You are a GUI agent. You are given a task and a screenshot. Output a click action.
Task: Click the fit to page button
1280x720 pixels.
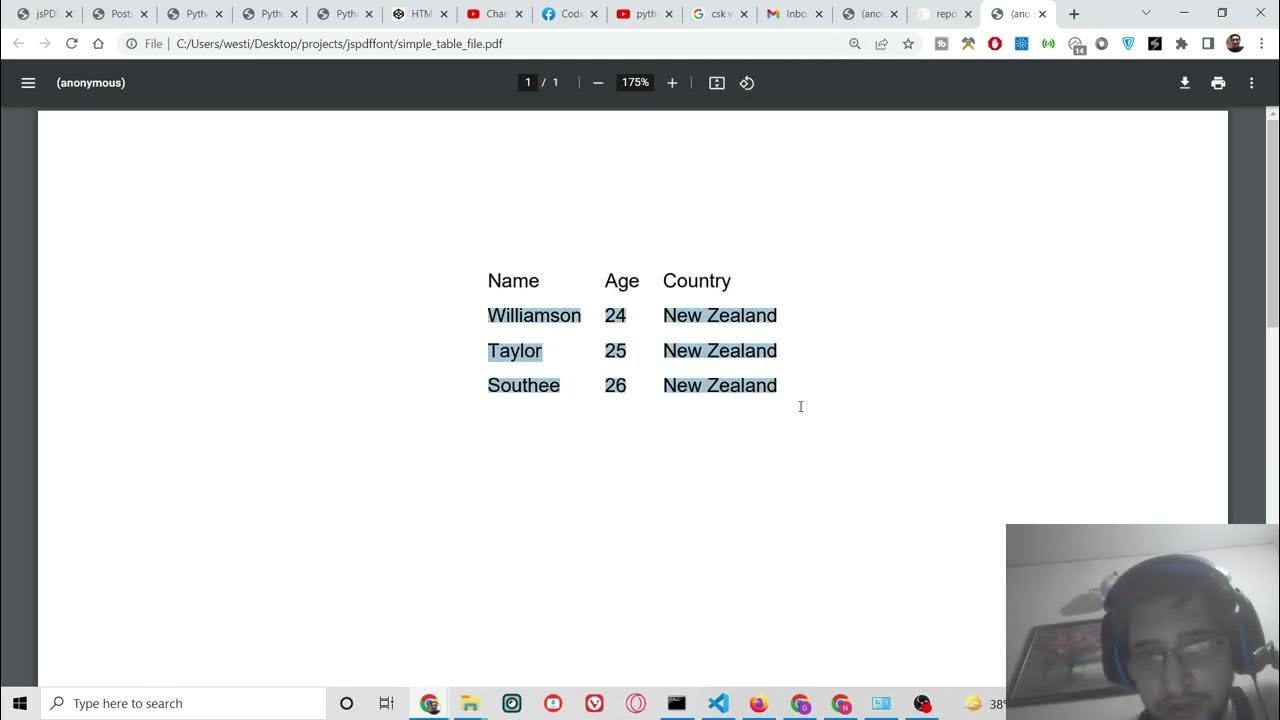coord(717,83)
